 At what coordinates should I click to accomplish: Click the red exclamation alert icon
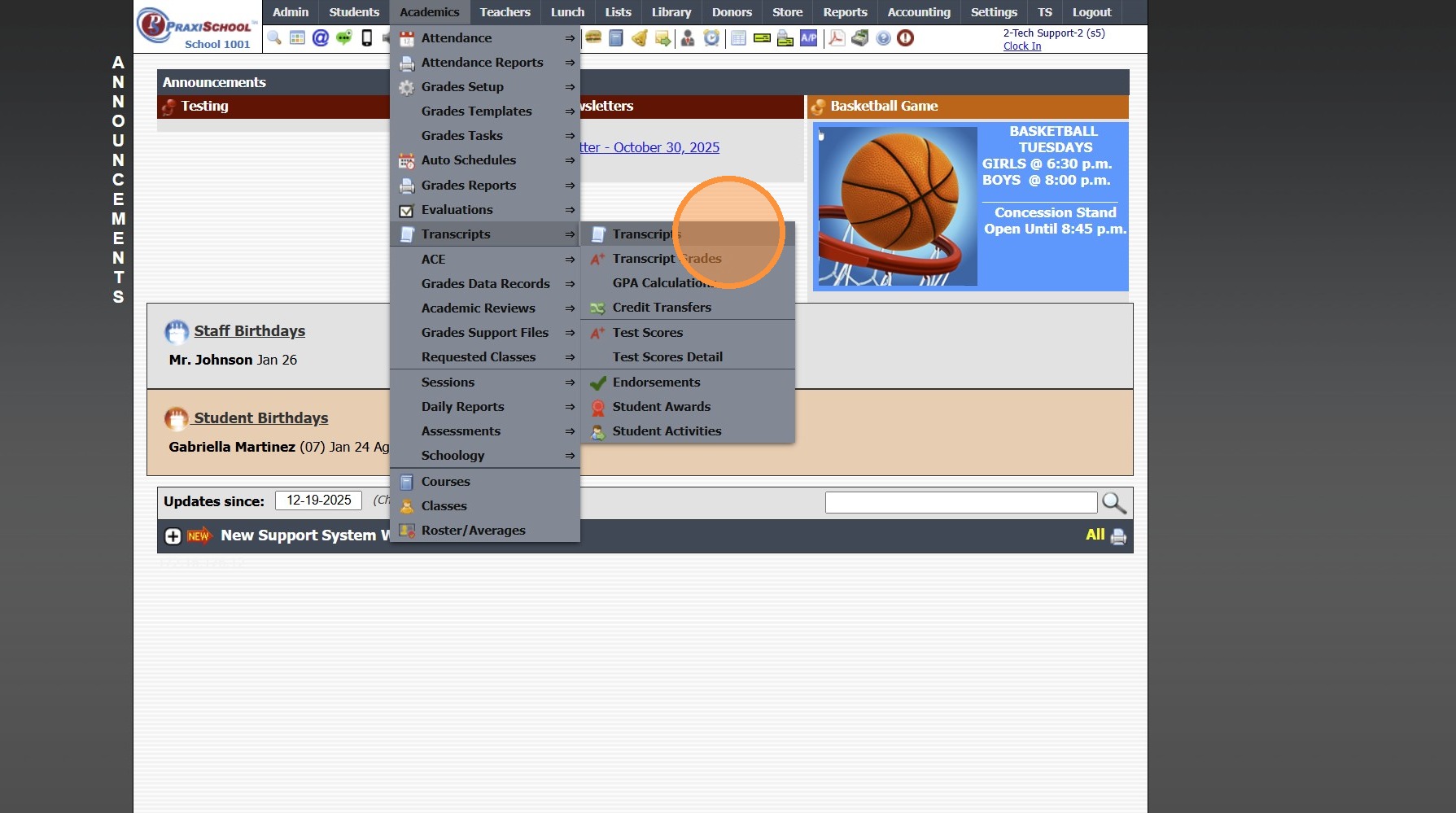[905, 38]
